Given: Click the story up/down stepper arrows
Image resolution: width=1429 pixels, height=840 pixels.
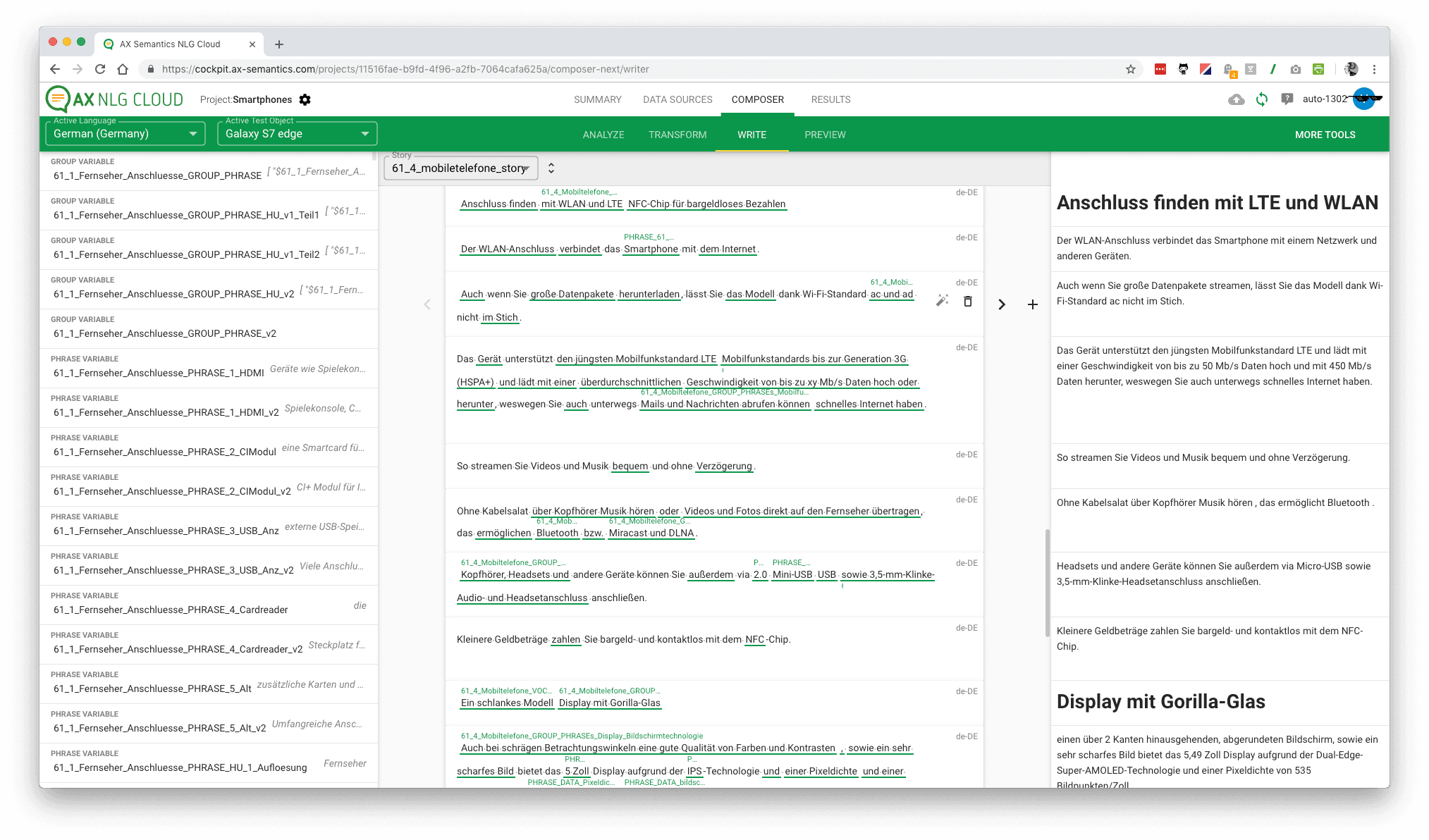Looking at the screenshot, I should (551, 168).
